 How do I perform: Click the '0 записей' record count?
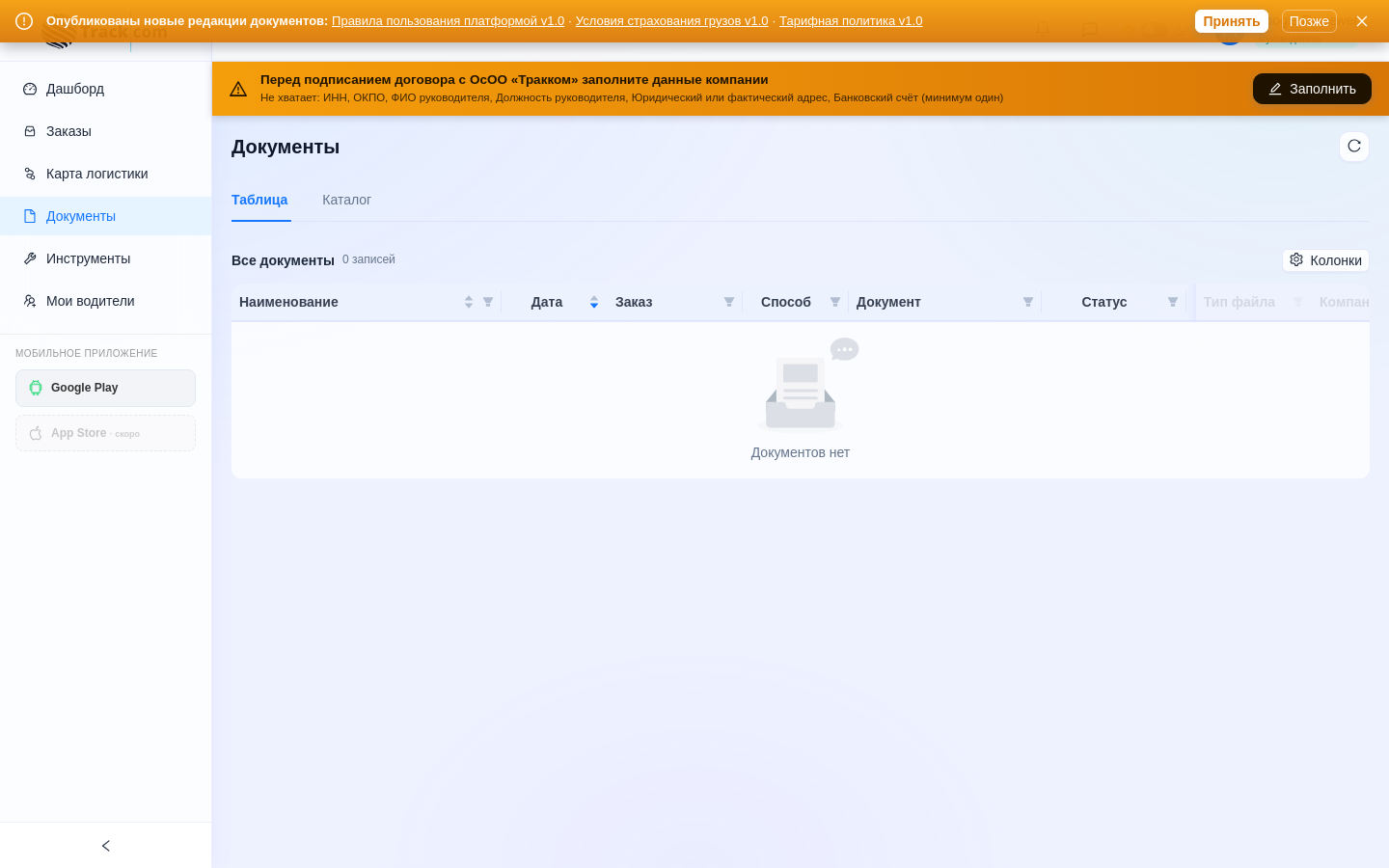pyautogui.click(x=368, y=259)
